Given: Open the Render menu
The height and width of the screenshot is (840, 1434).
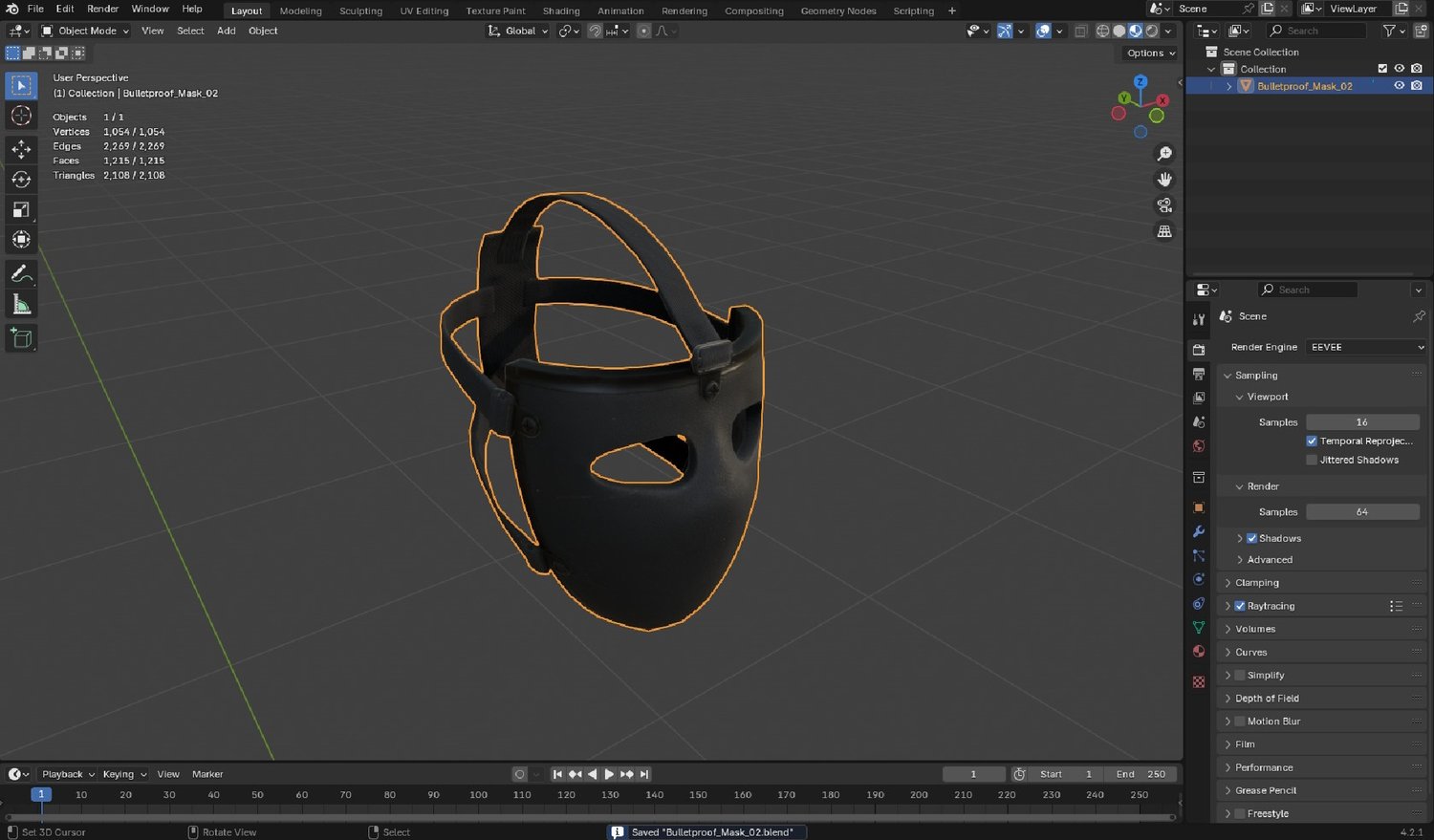Looking at the screenshot, I should (102, 9).
